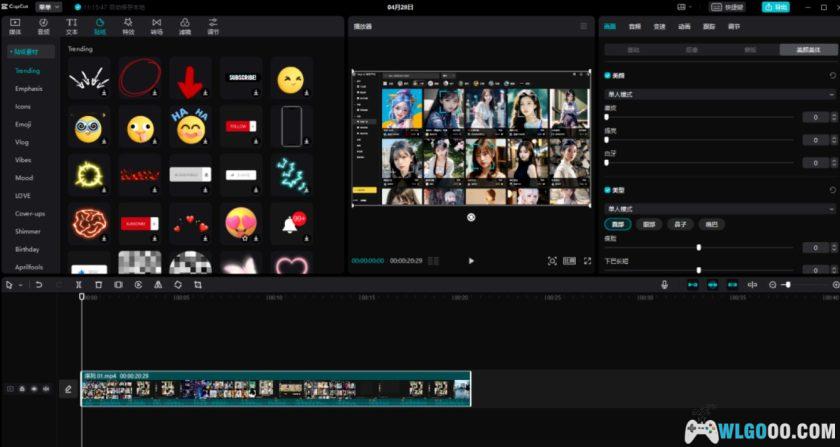The height and width of the screenshot is (447, 840).
Task: Toggle the first beauty section checkbox
Action: 608,76
